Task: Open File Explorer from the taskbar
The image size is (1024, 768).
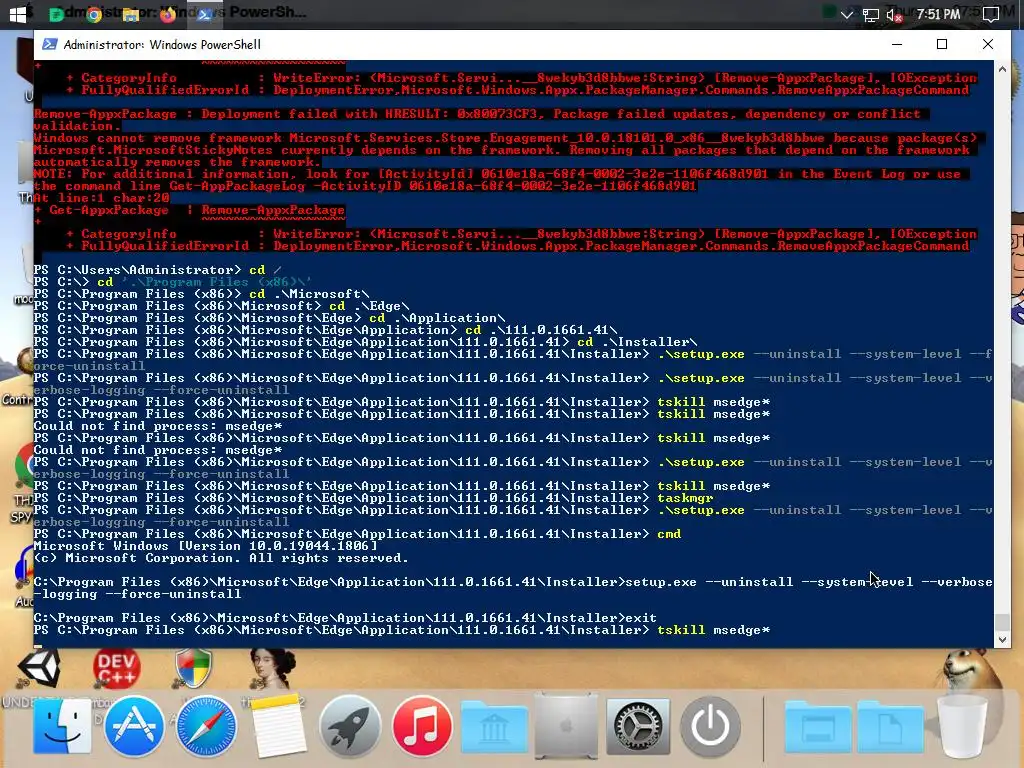Action: (x=131, y=14)
